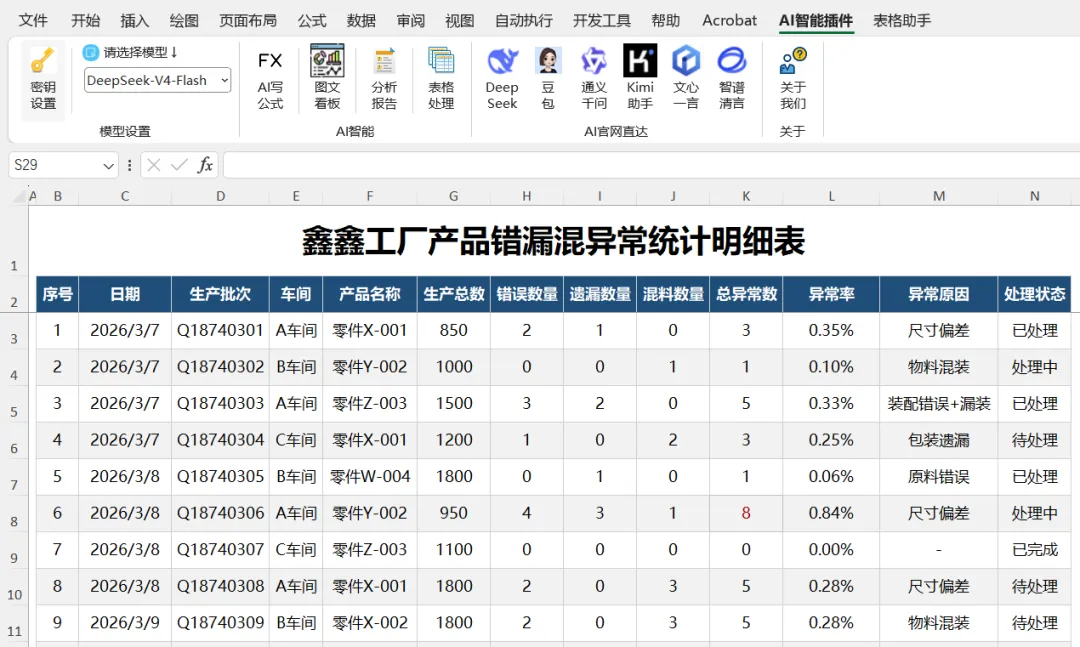Open the DeepSeek-V4-Flash model dropdown
The width and height of the screenshot is (1080, 647).
157,81
